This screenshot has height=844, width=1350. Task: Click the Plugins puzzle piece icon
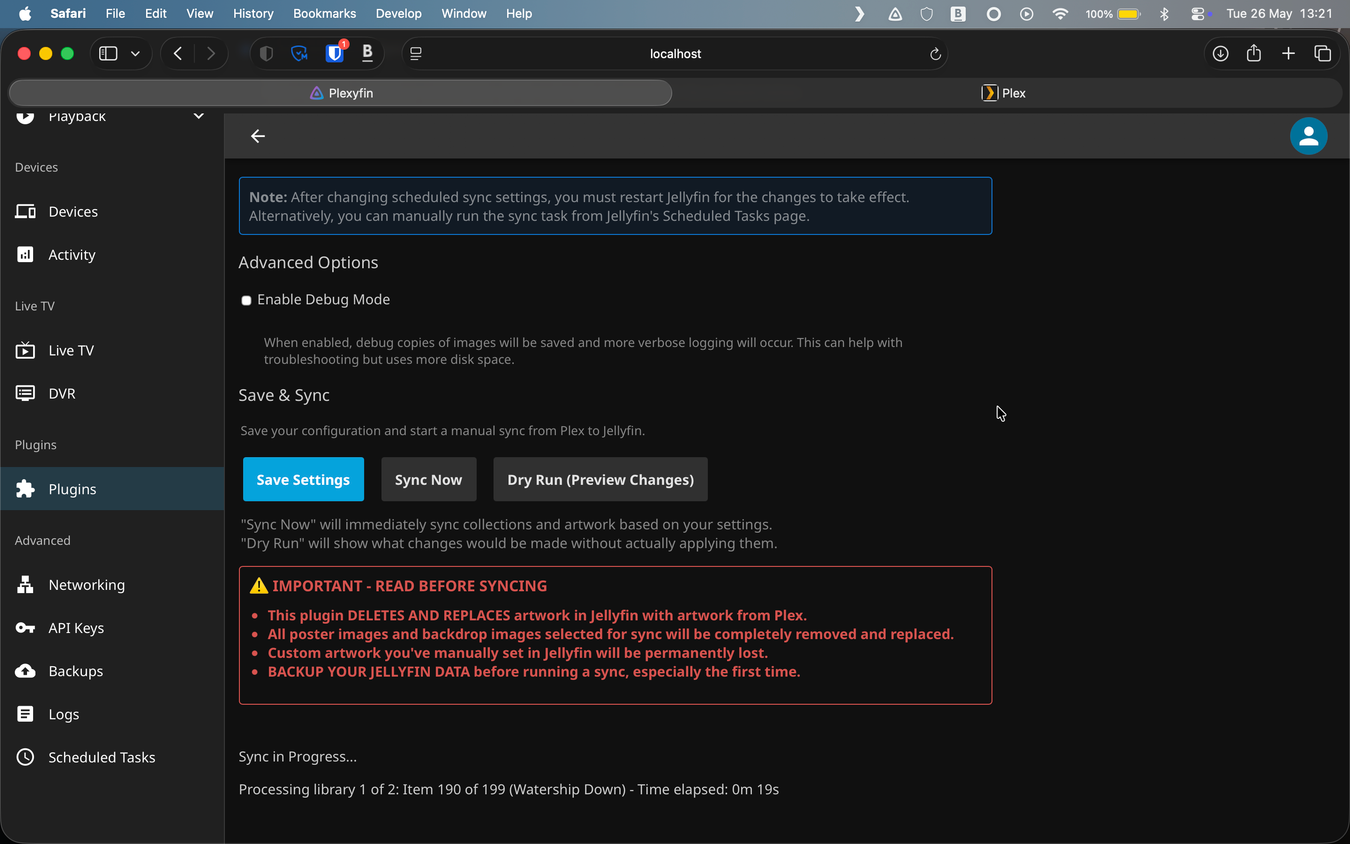25,489
